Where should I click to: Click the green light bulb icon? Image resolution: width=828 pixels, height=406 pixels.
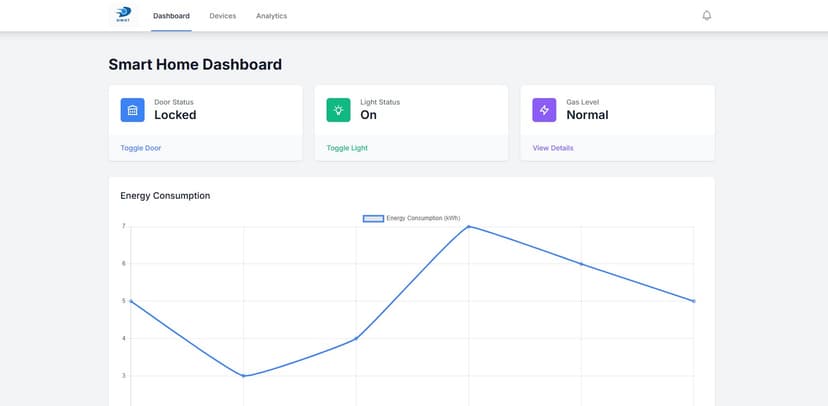(339, 110)
